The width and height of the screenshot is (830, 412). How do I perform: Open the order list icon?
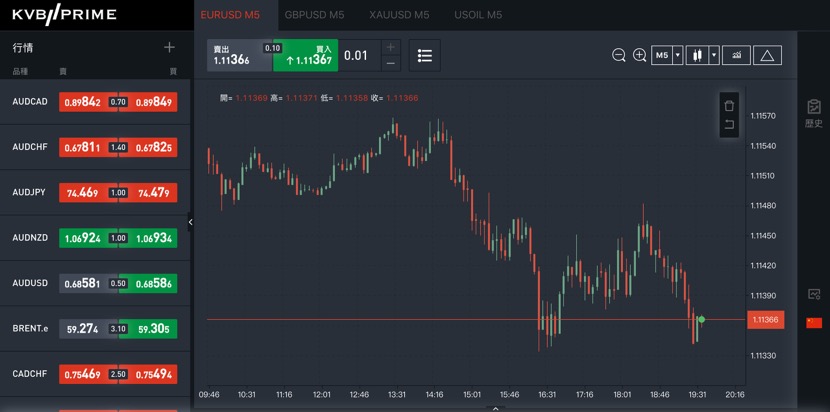coord(425,56)
